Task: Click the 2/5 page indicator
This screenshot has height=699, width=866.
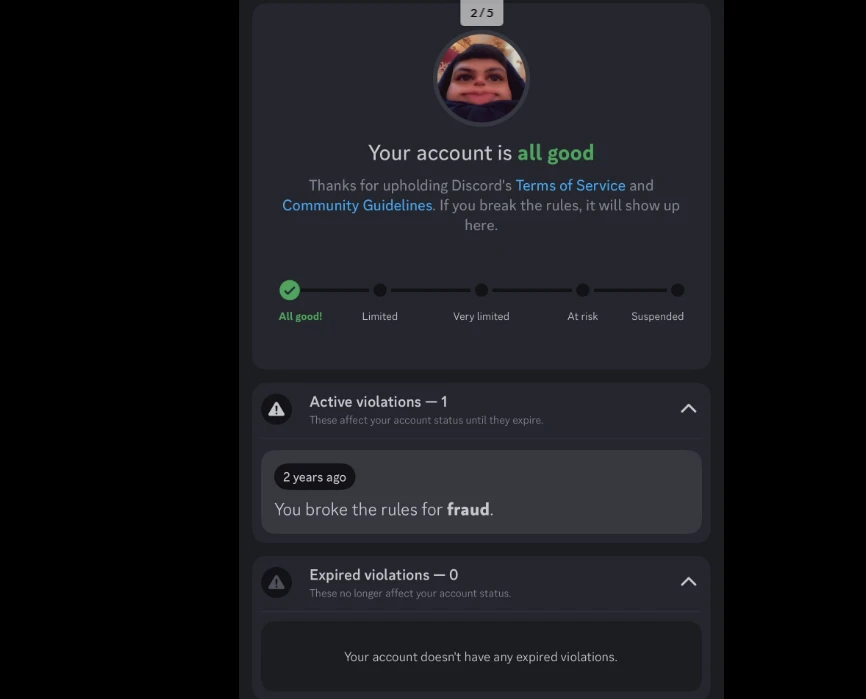Action: (482, 13)
